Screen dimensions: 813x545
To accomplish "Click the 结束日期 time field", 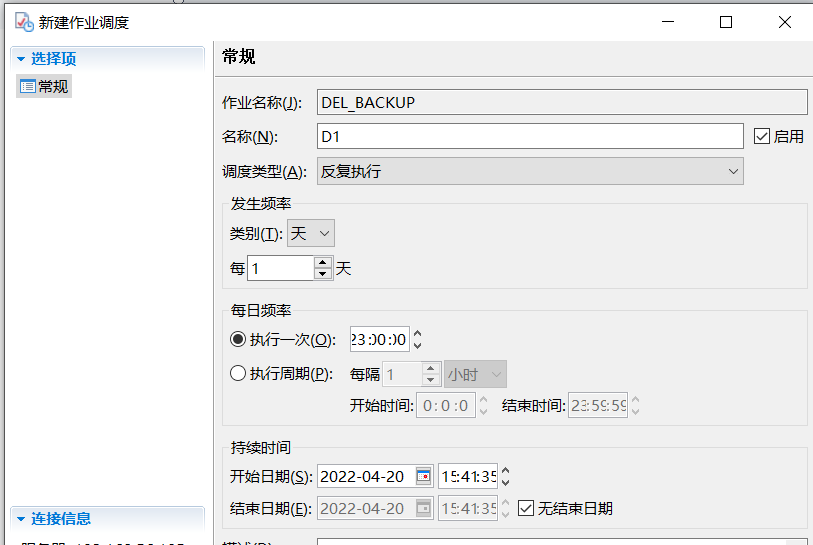I will (468, 509).
